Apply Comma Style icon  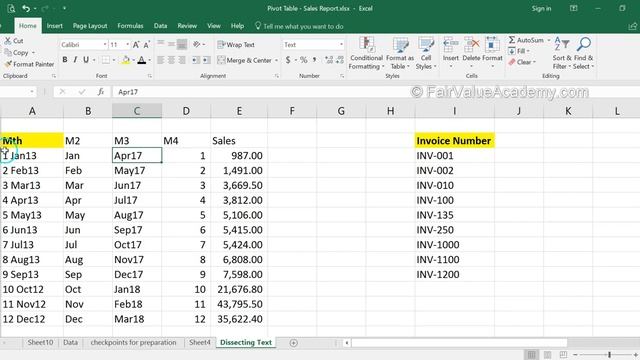315,60
